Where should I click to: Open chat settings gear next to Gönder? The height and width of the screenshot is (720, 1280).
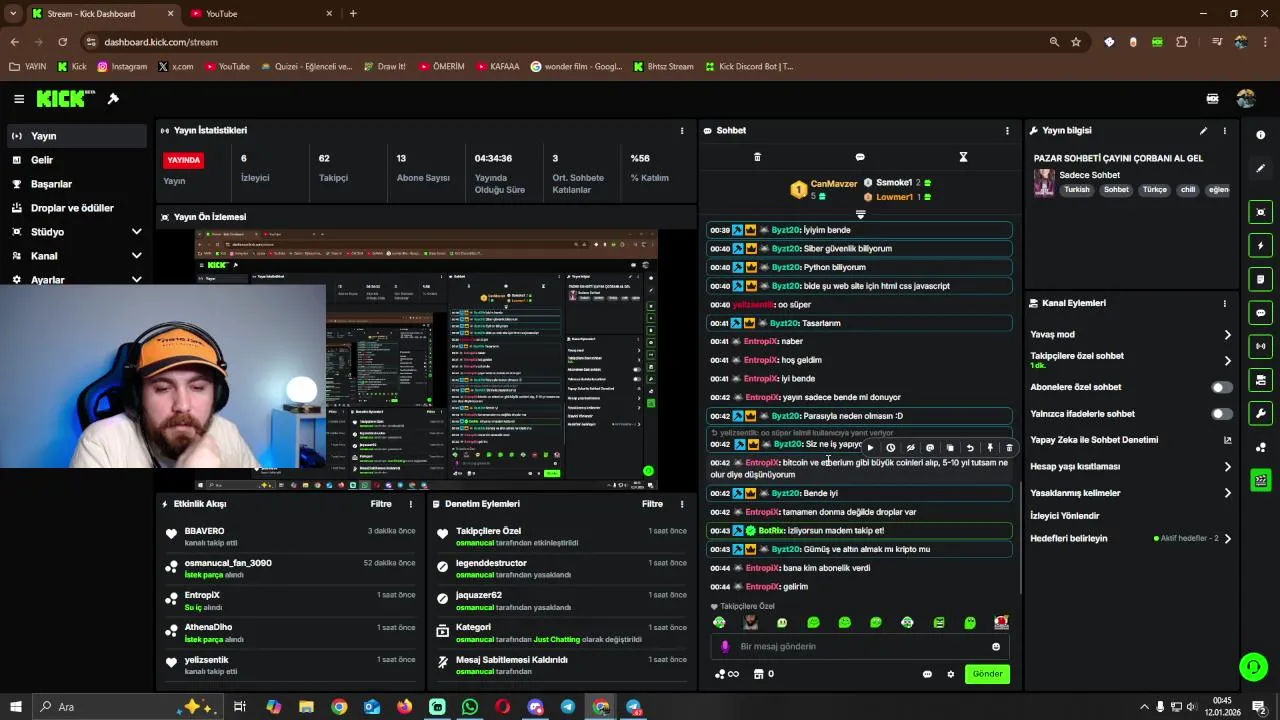coord(951,674)
